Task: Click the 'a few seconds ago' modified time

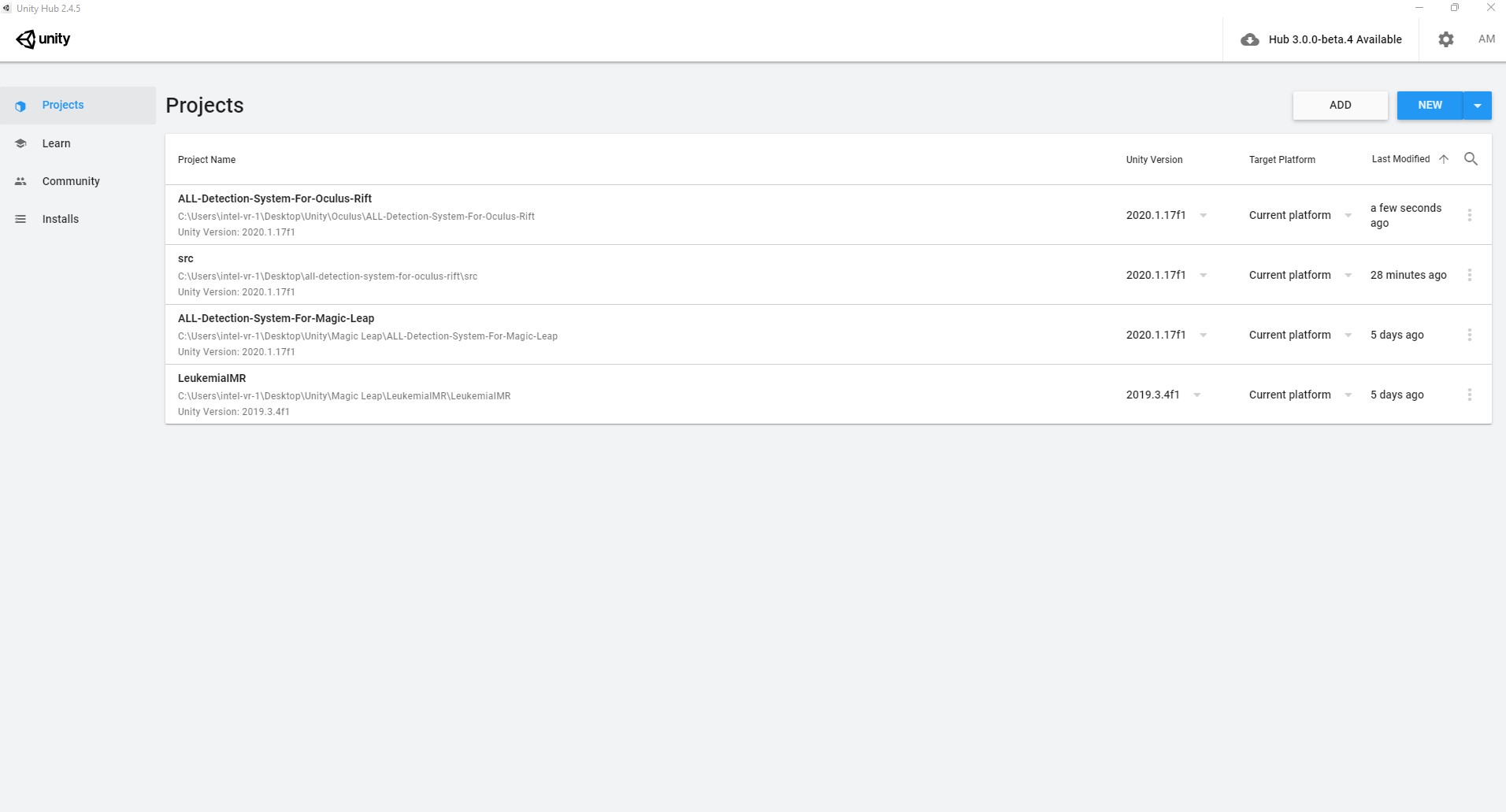Action: tap(1406, 215)
